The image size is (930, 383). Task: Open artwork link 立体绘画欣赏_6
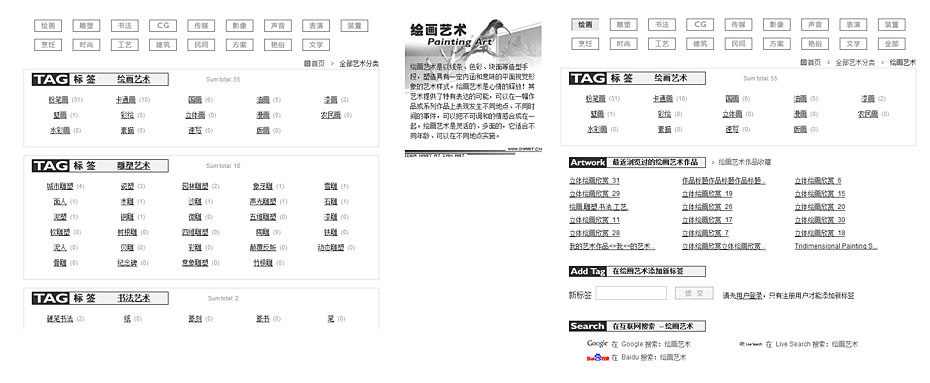(x=818, y=181)
